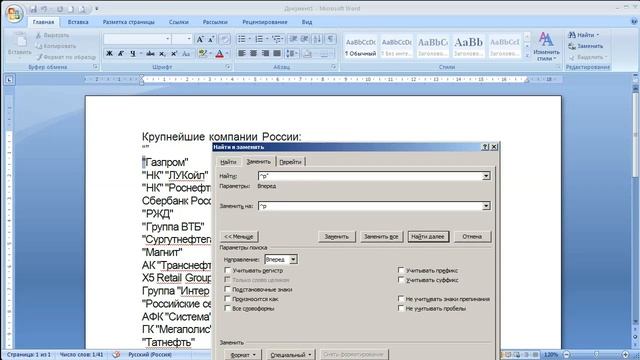640x360 pixels.
Task: Open the font size dropdown
Action: 189,39
